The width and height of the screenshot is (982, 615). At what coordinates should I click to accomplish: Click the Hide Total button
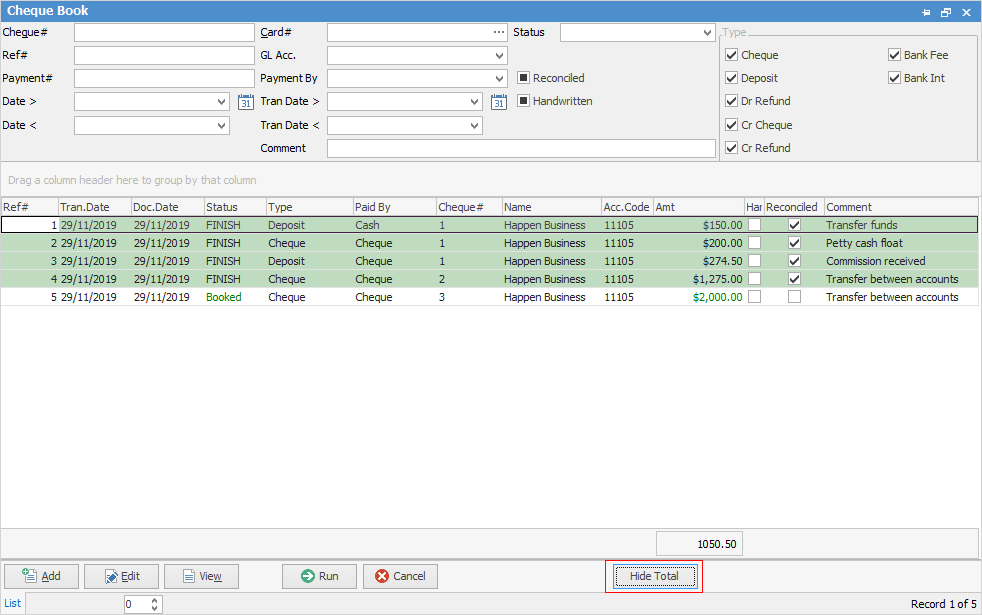tap(653, 576)
